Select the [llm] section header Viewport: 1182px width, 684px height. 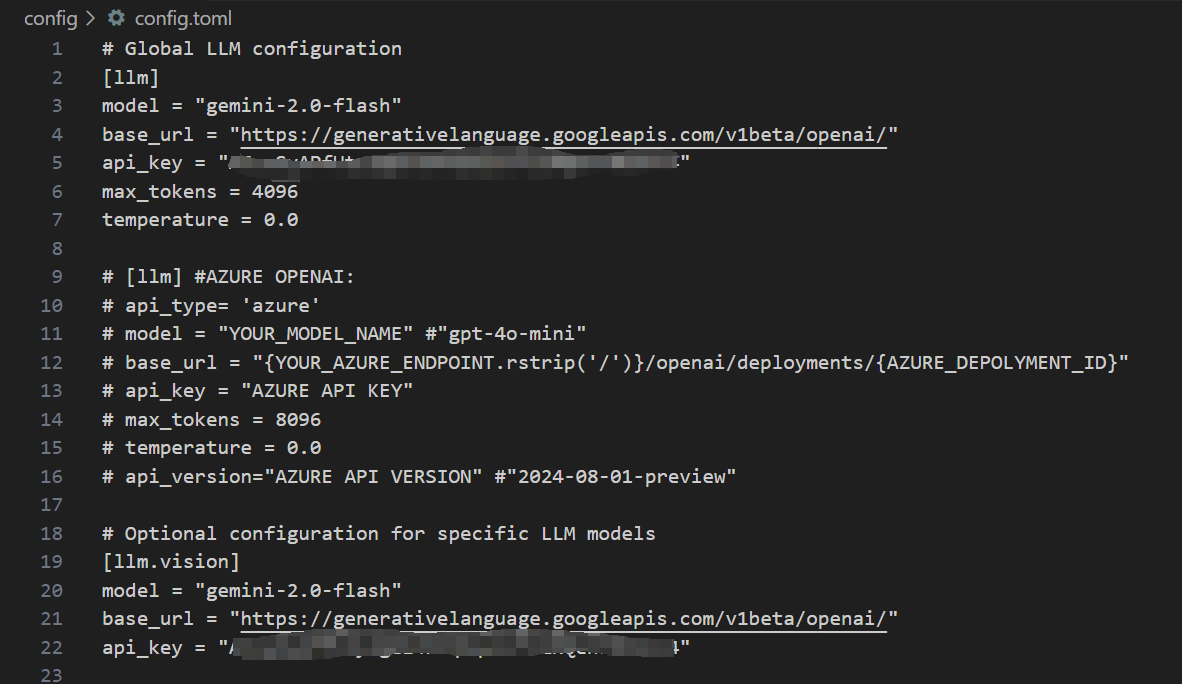pyautogui.click(x=129, y=76)
